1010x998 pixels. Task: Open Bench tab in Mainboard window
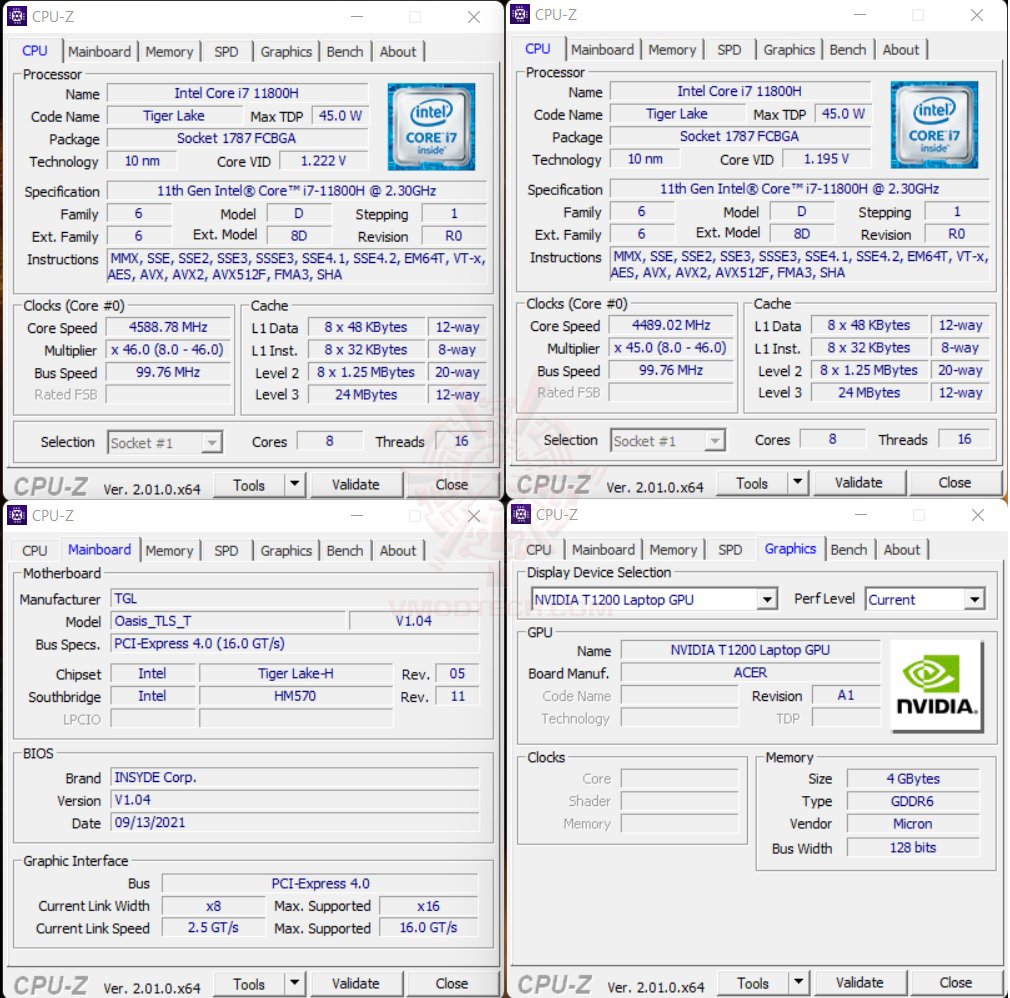click(x=345, y=551)
